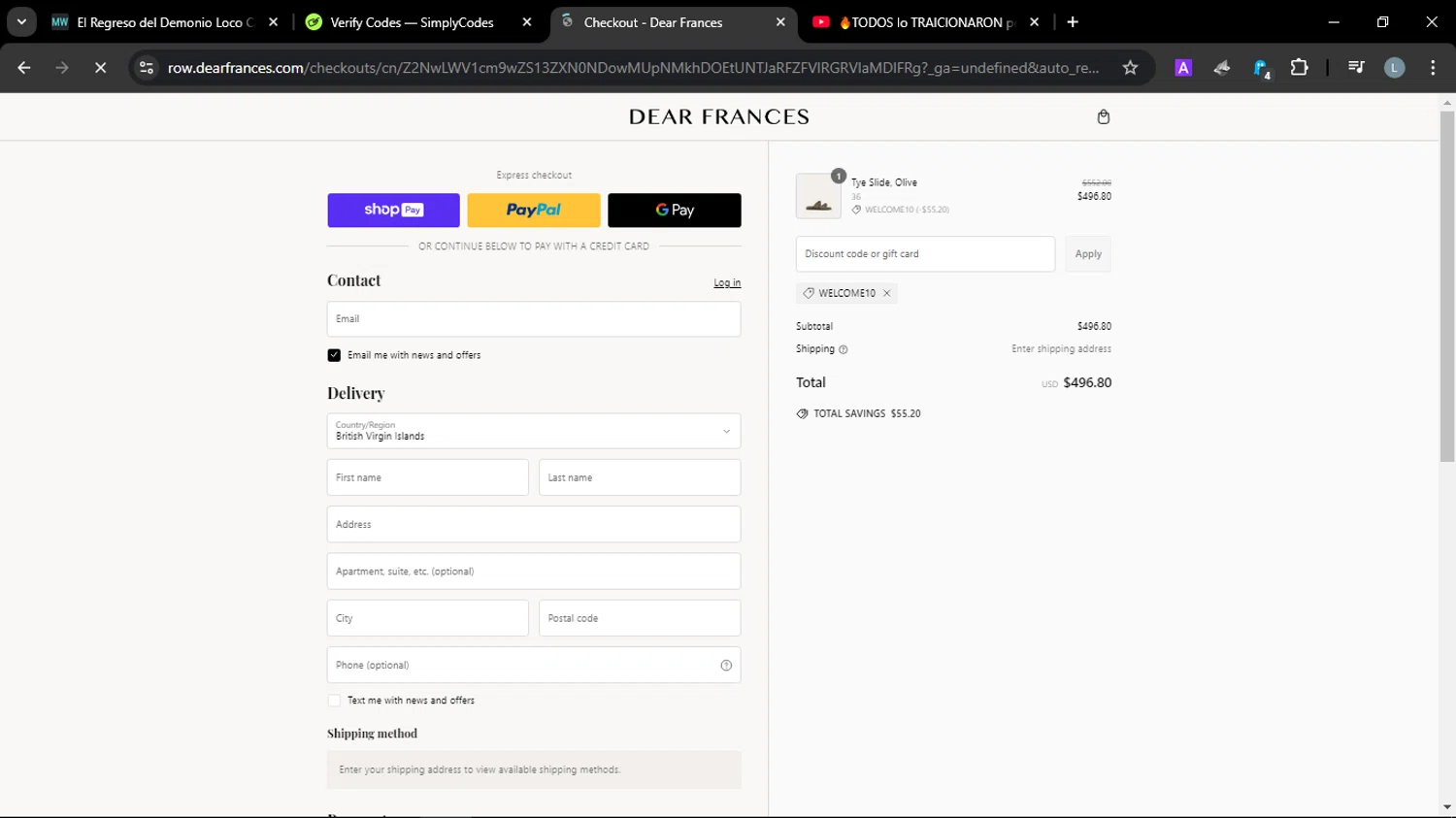
Task: Click the DEAR FRANCES logo
Action: (x=719, y=116)
